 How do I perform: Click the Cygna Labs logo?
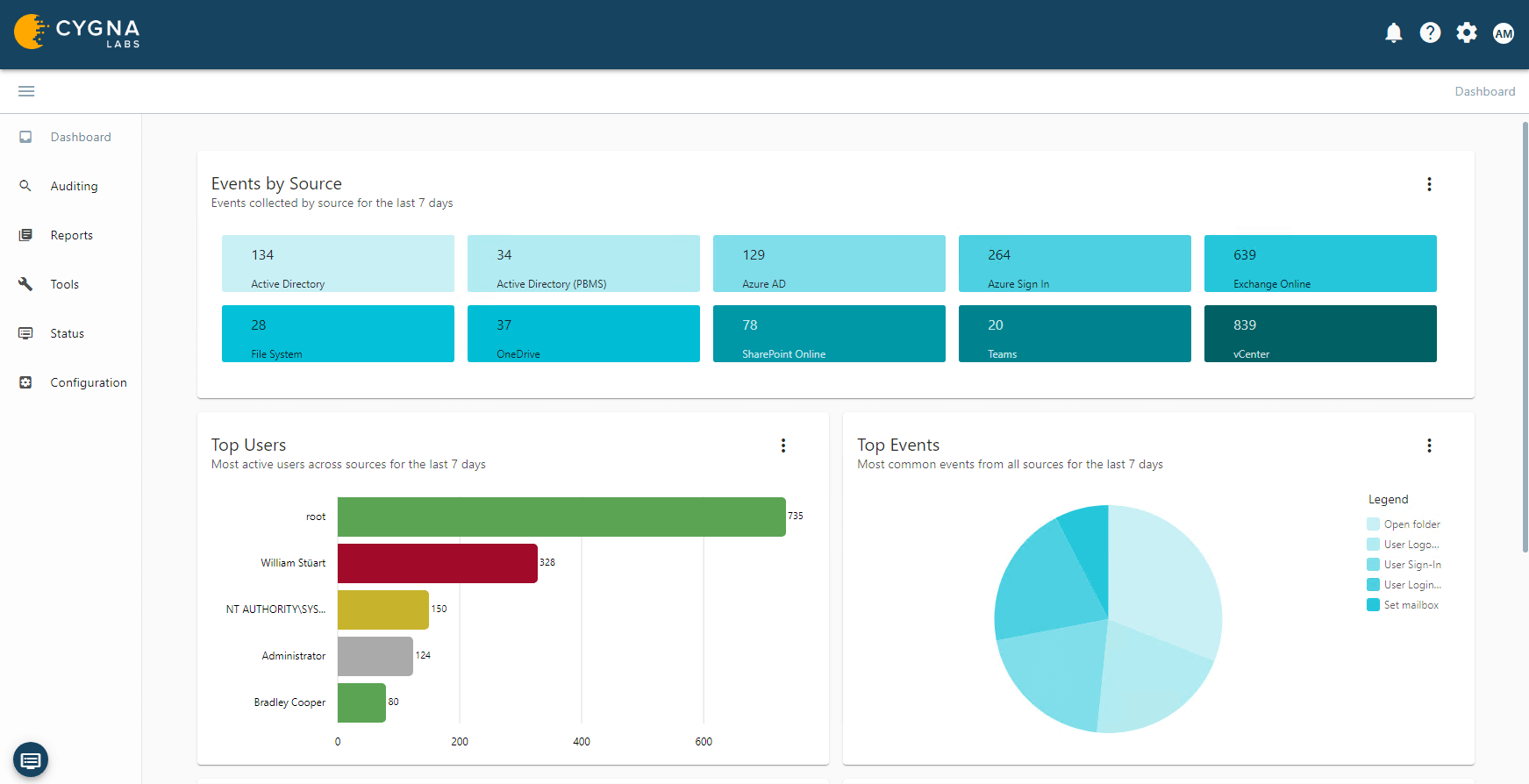pos(77,32)
